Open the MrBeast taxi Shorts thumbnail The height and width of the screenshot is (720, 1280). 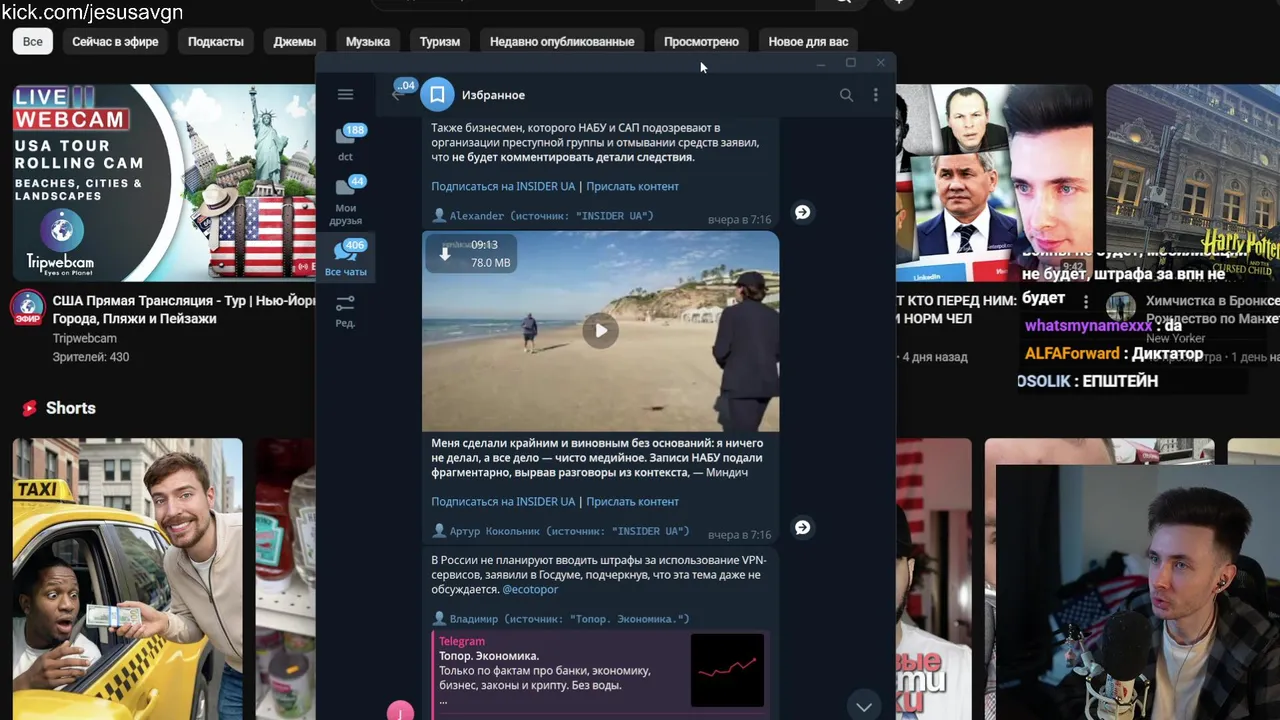coord(127,579)
